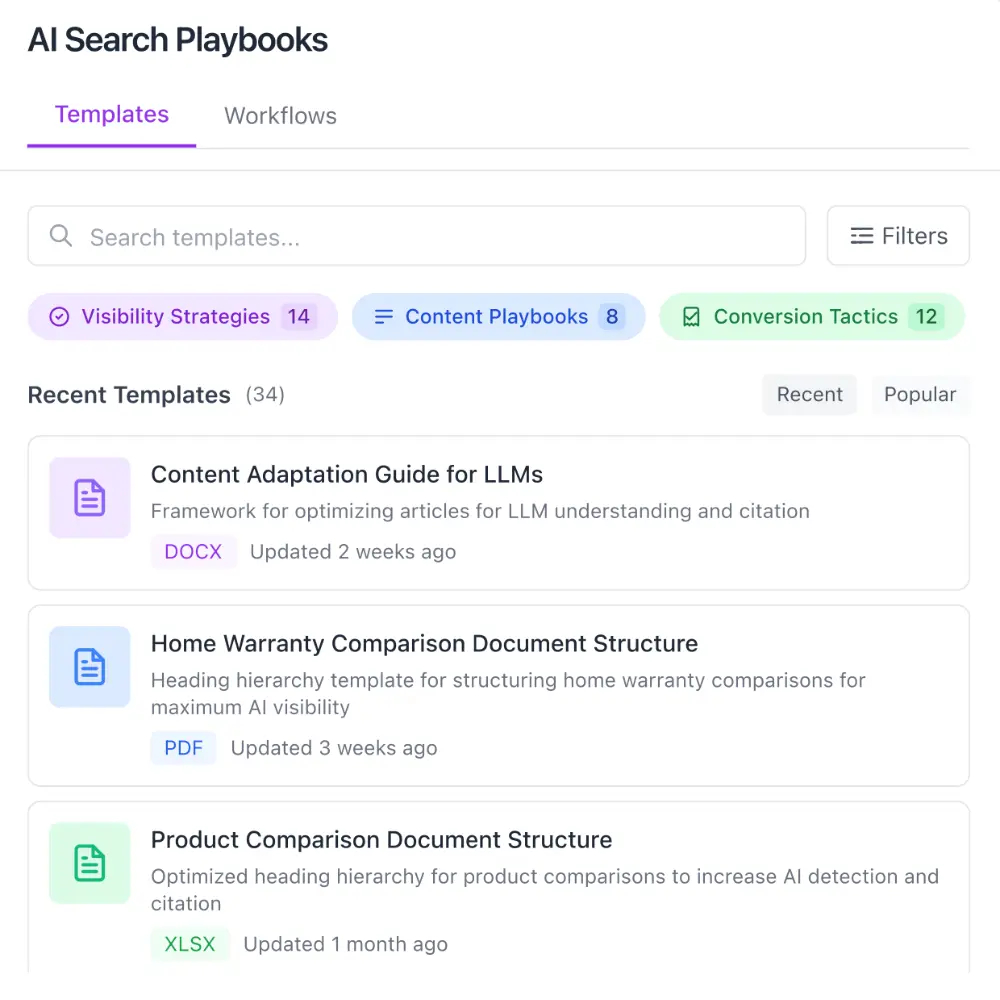The image size is (1000, 1000).
Task: Switch to the Workflows tab
Action: coord(280,116)
